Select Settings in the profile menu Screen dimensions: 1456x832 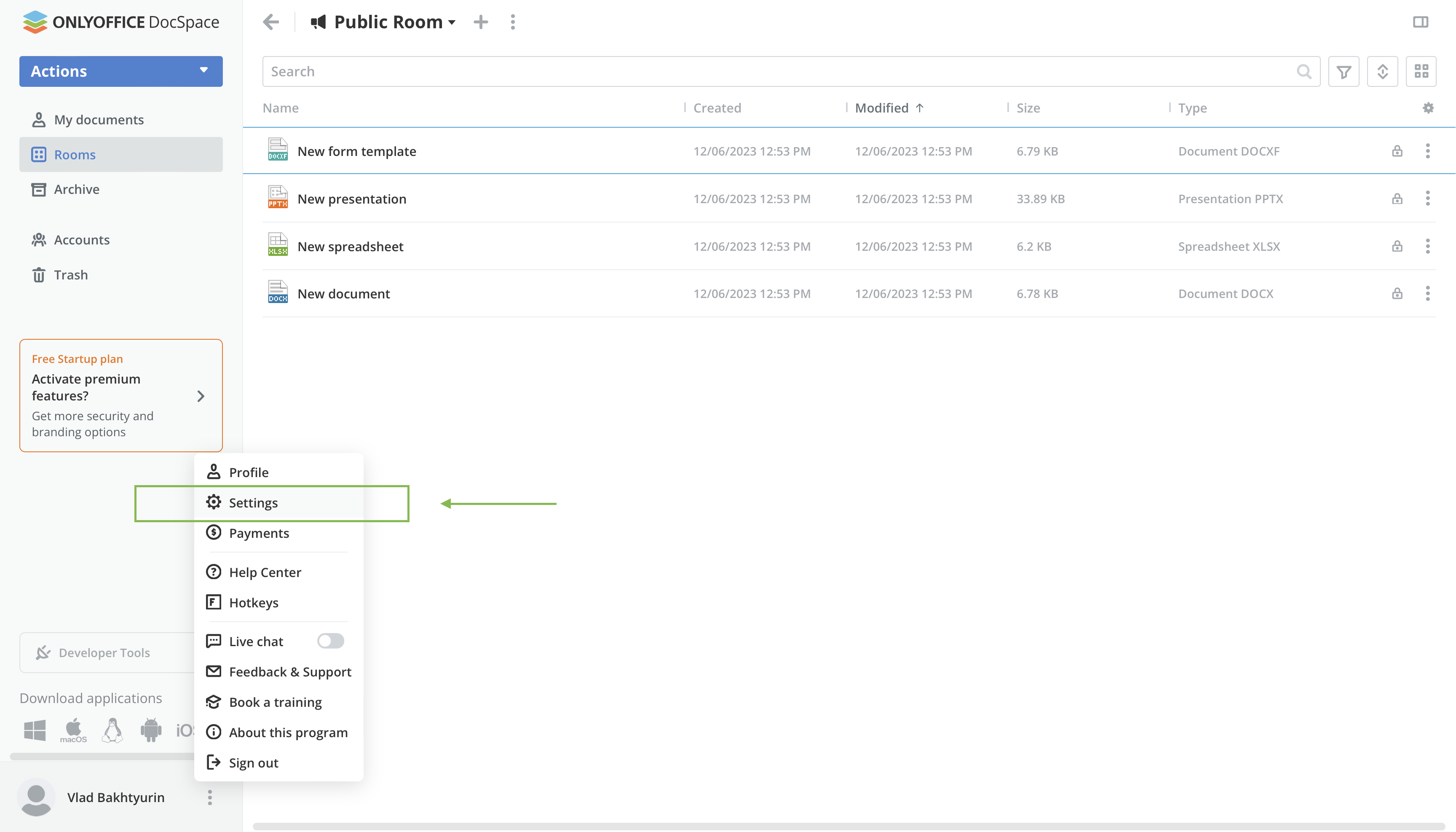pos(253,503)
